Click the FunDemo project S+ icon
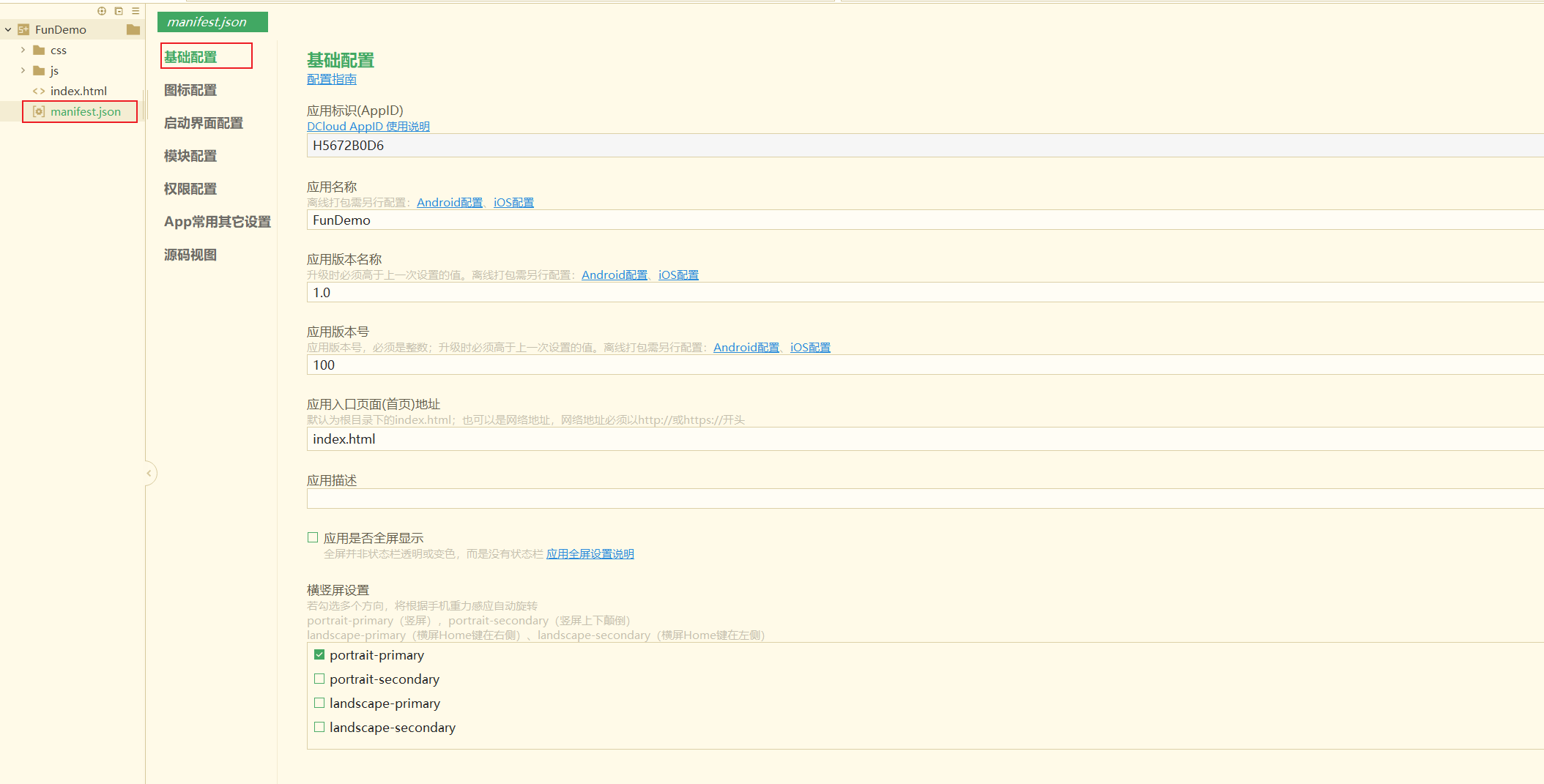The height and width of the screenshot is (784, 1544). [x=23, y=30]
